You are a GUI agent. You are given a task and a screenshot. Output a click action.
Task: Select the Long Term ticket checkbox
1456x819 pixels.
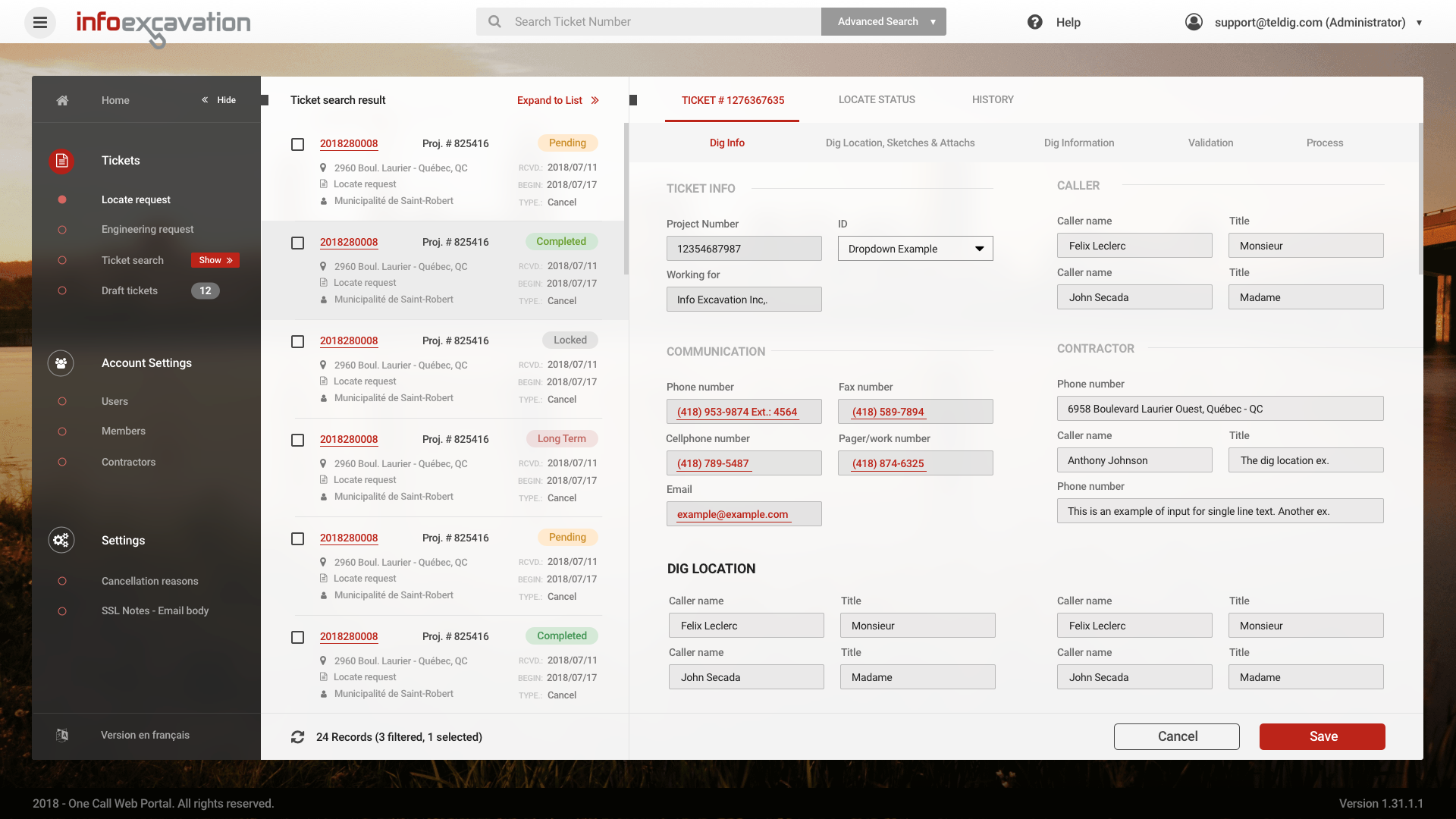[x=297, y=440]
